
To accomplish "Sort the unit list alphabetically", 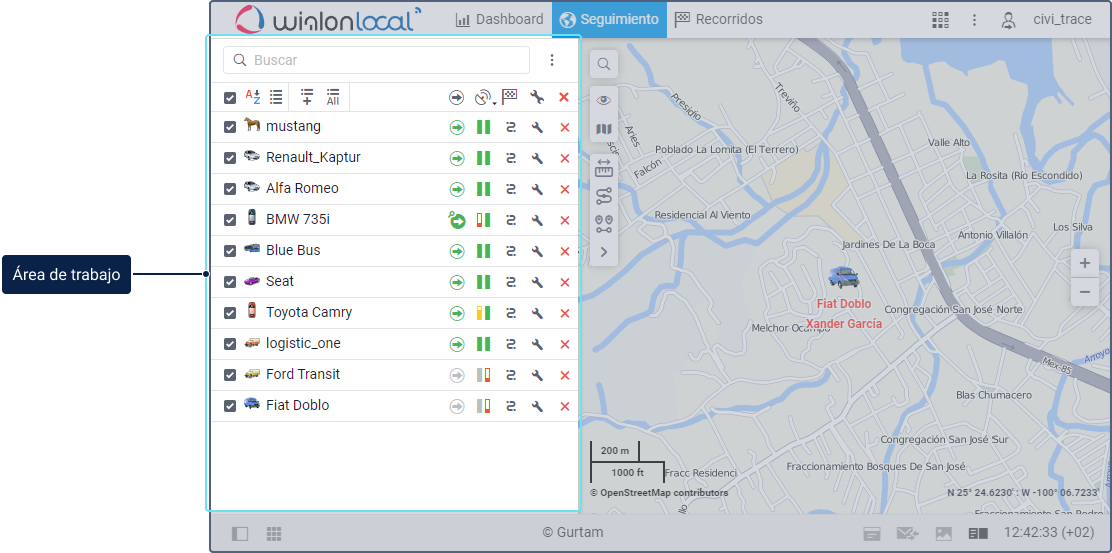I will pos(253,97).
